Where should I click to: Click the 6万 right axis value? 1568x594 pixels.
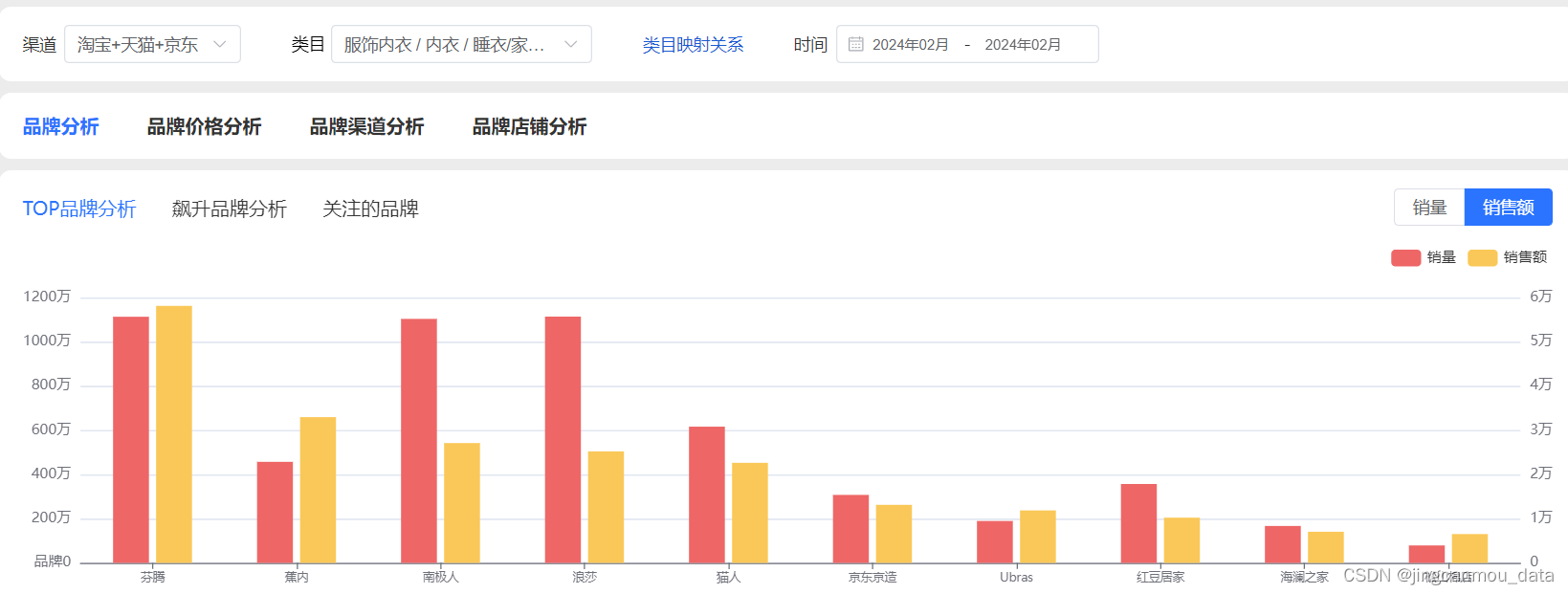click(x=1540, y=297)
